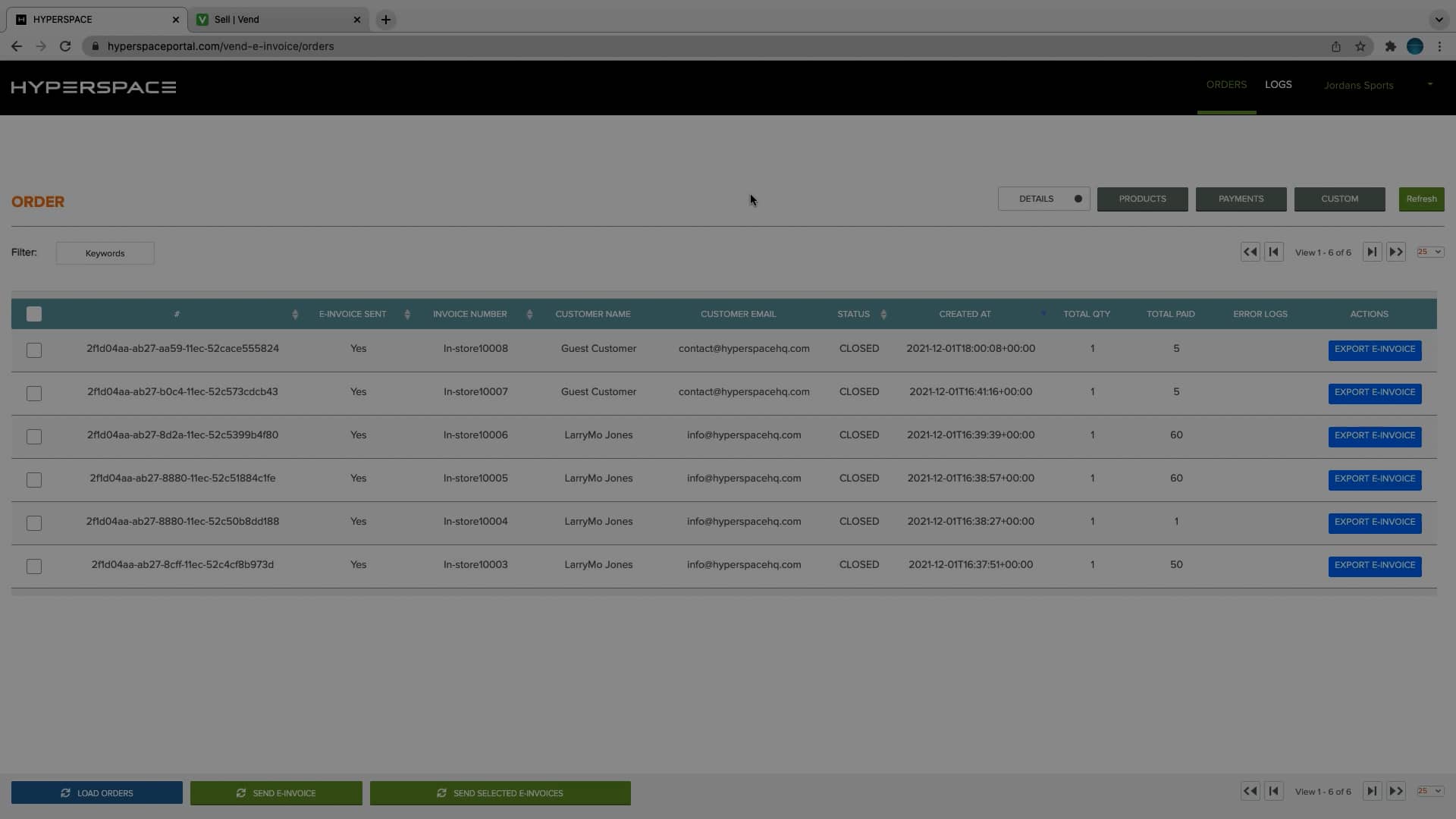Image resolution: width=1456 pixels, height=819 pixels.
Task: Click the previous-page double-arrow icon
Action: click(x=1250, y=251)
